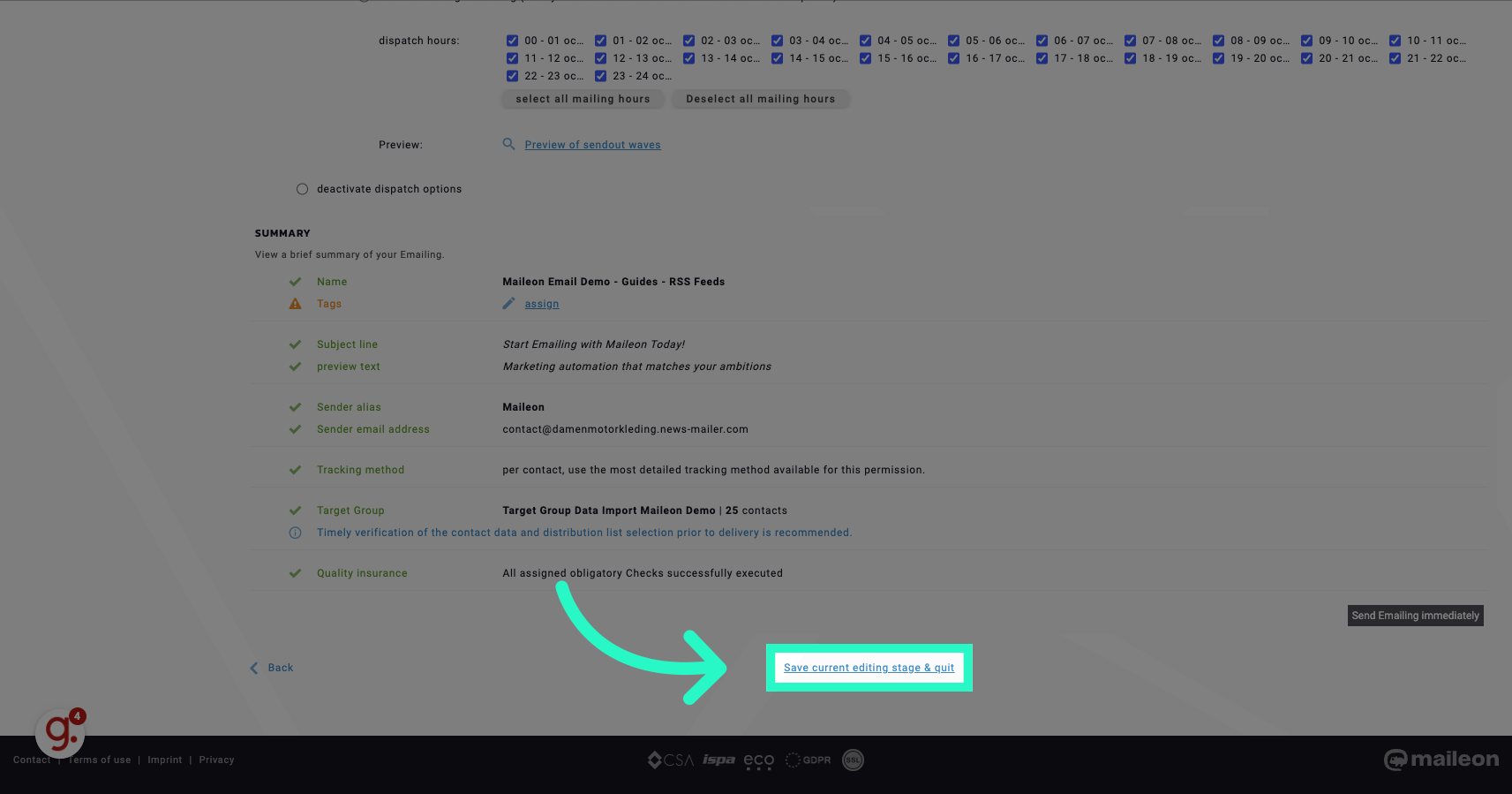The height and width of the screenshot is (794, 1512).
Task: Toggle the 23 - 24 dispatch hour checkbox
Action: [600, 76]
